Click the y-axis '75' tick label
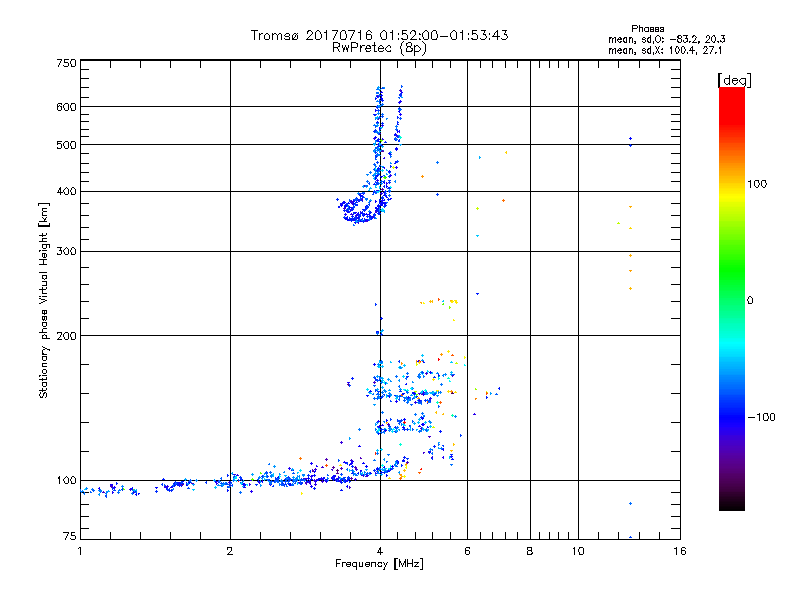 point(70,536)
